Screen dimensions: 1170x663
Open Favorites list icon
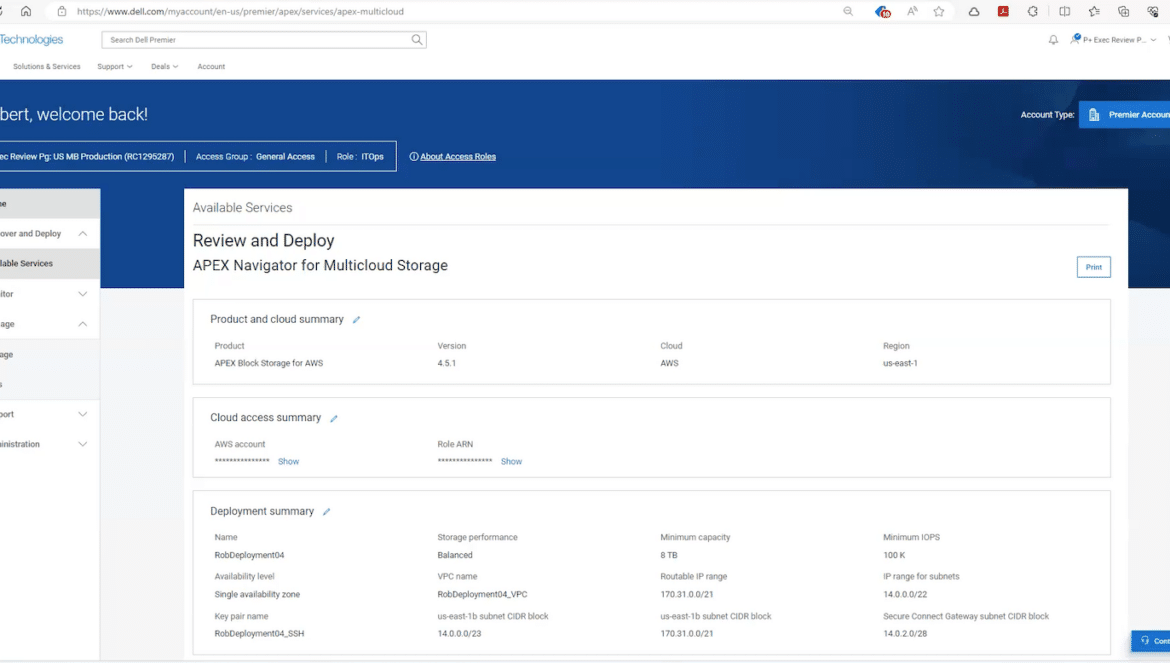pyautogui.click(x=1094, y=11)
